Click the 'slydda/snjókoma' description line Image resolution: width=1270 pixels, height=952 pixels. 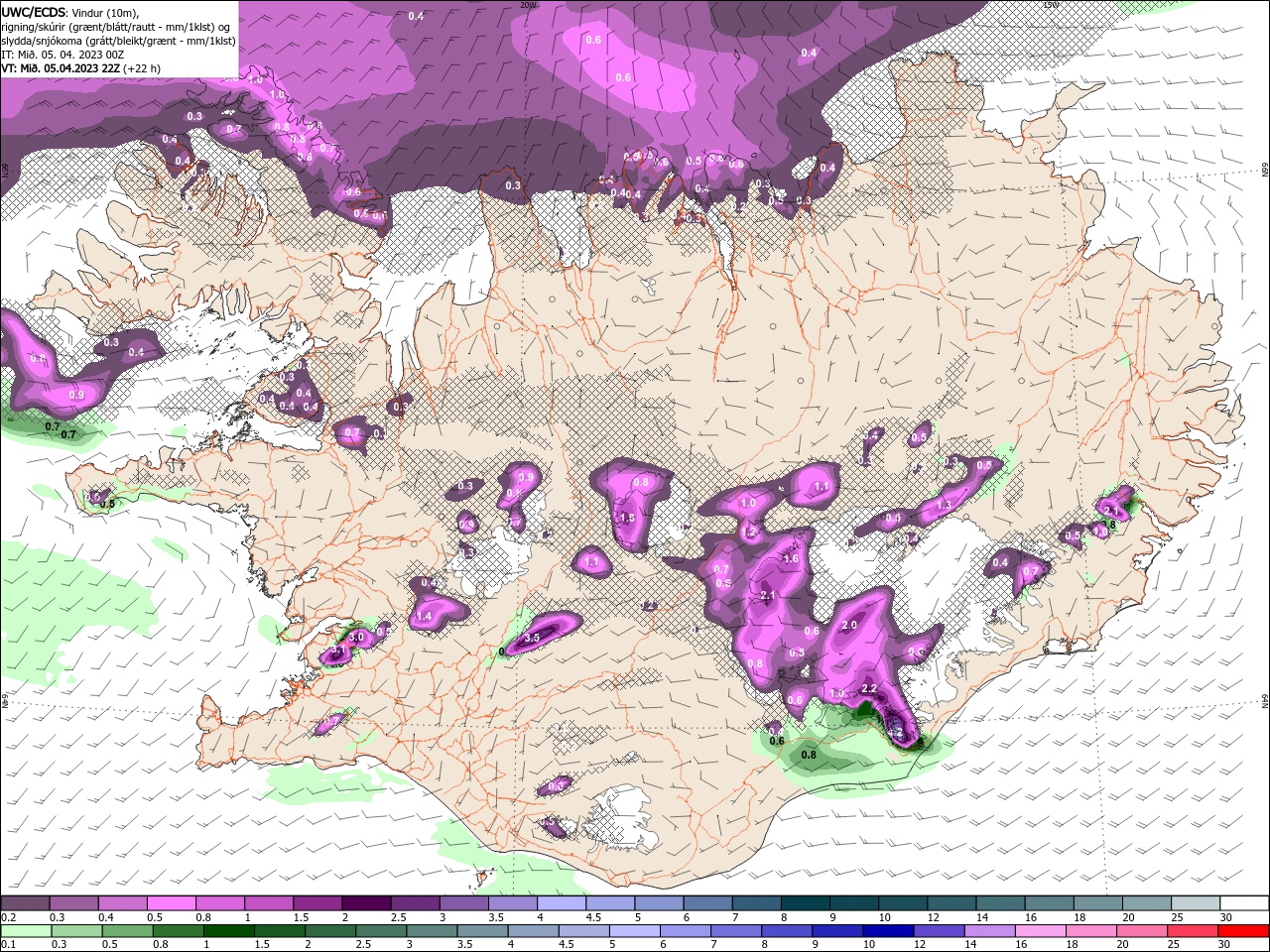[x=118, y=41]
